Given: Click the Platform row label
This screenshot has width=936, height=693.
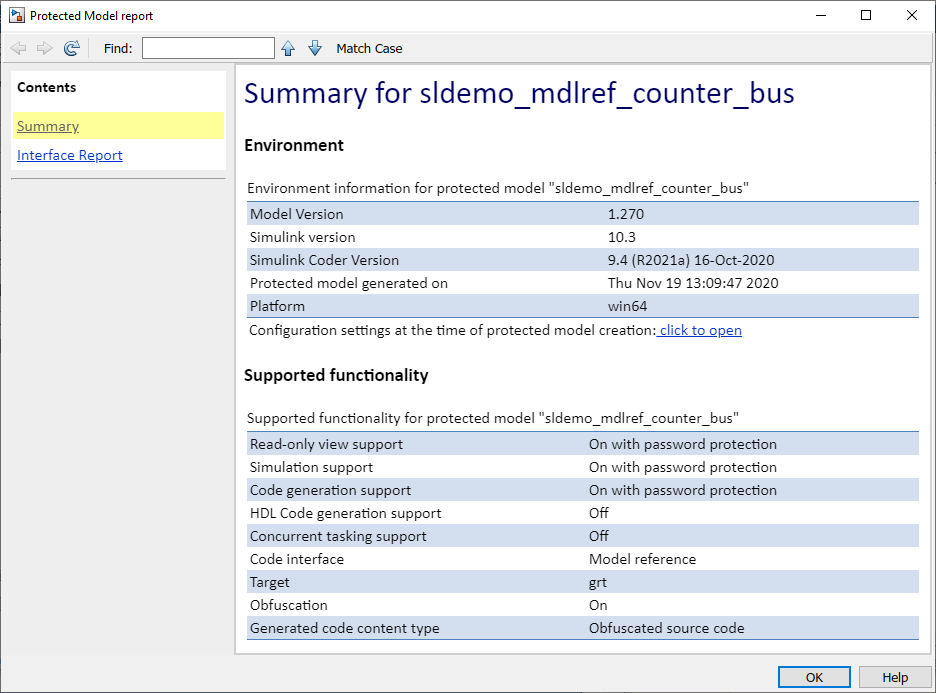Looking at the screenshot, I should 278,306.
